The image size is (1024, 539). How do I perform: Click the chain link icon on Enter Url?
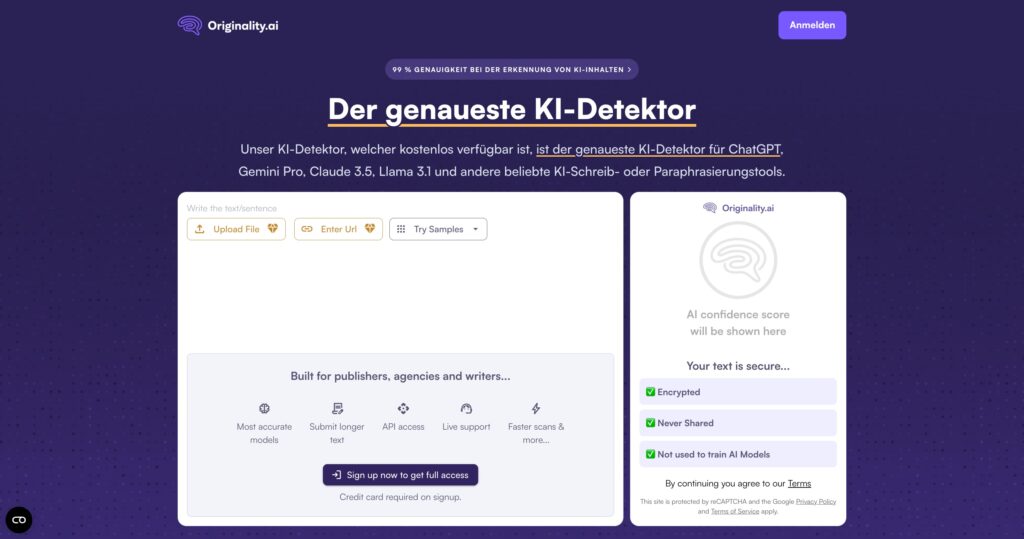click(x=307, y=229)
